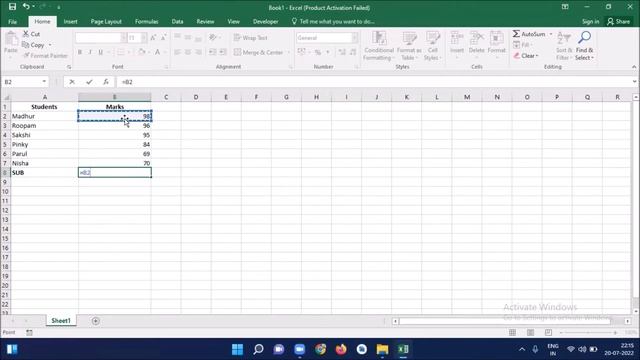Switch to Page Layout view icon in status bar
This screenshot has height=360, width=640.
coord(530,333)
